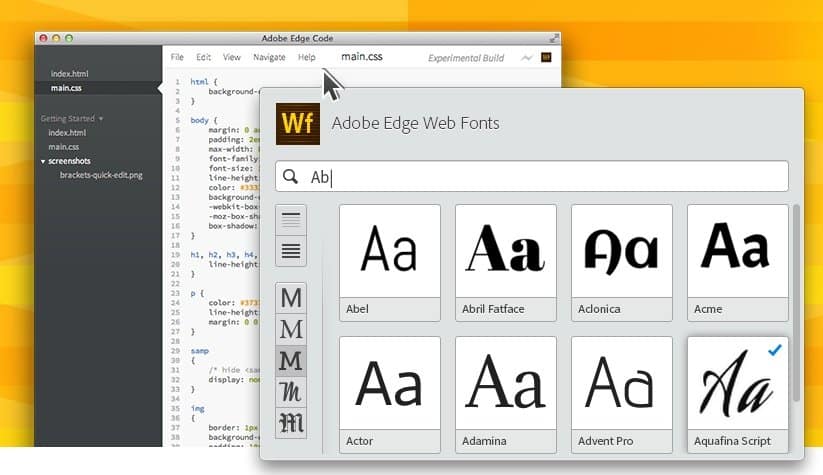
Task: Open the File menu
Action: coord(177,57)
